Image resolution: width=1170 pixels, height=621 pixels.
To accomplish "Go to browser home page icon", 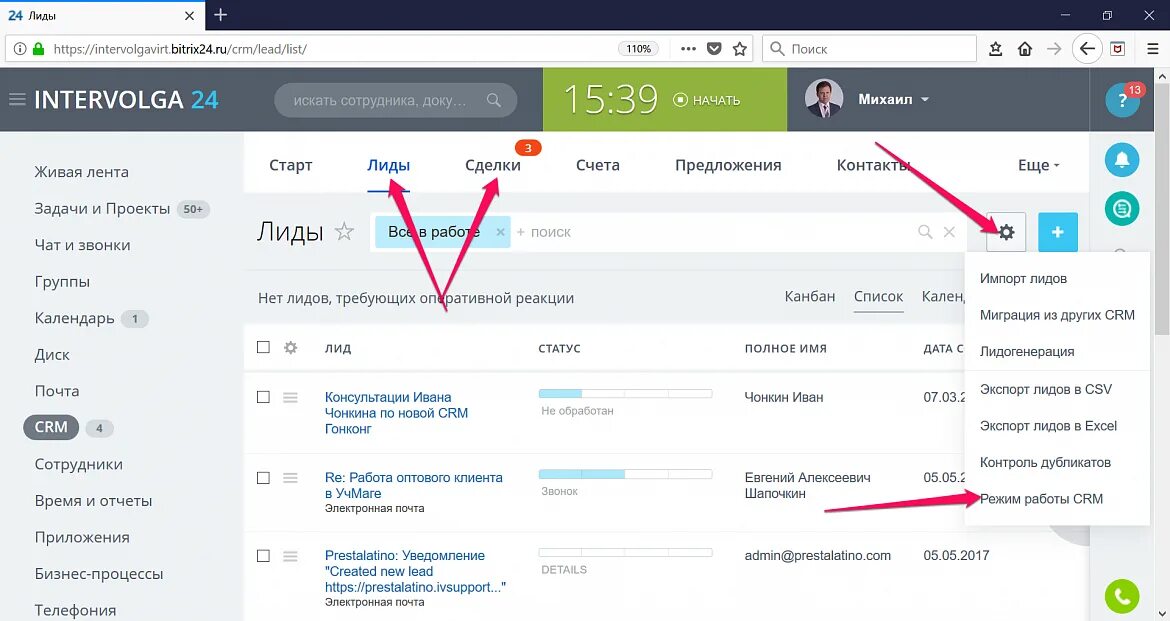I will 1024,49.
